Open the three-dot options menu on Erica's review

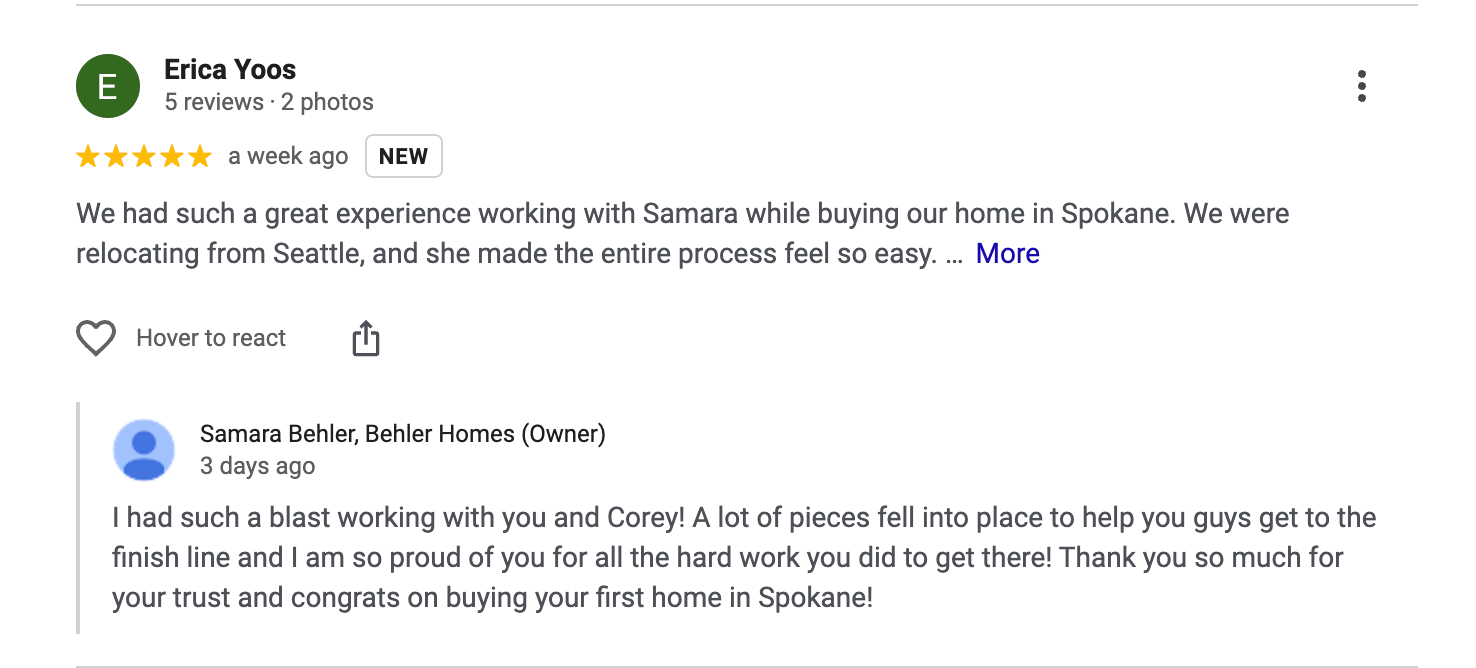tap(1361, 87)
